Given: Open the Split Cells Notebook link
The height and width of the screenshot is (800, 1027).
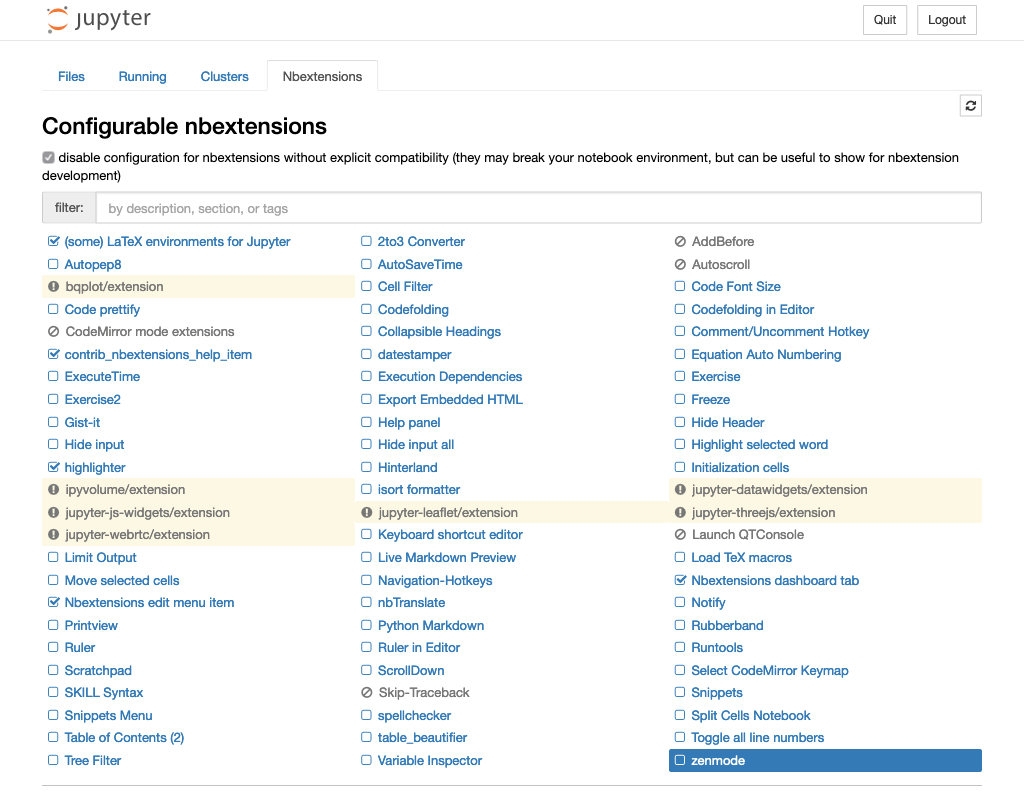Looking at the screenshot, I should [751, 715].
